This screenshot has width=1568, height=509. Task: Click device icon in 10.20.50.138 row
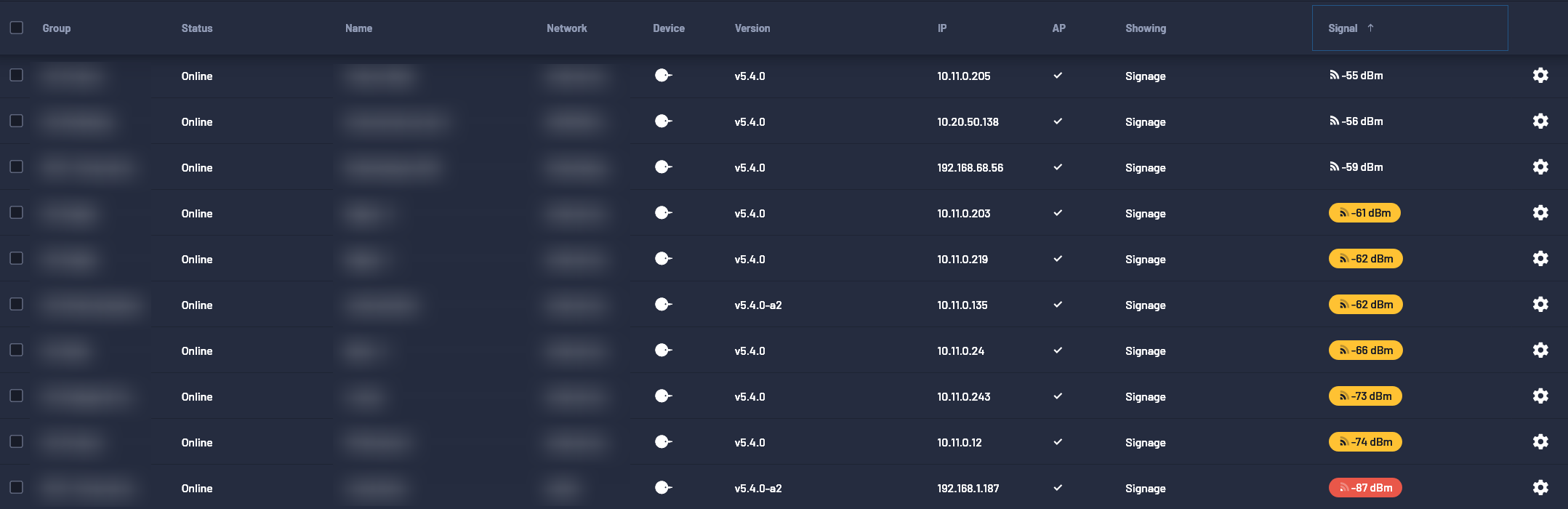pos(662,121)
